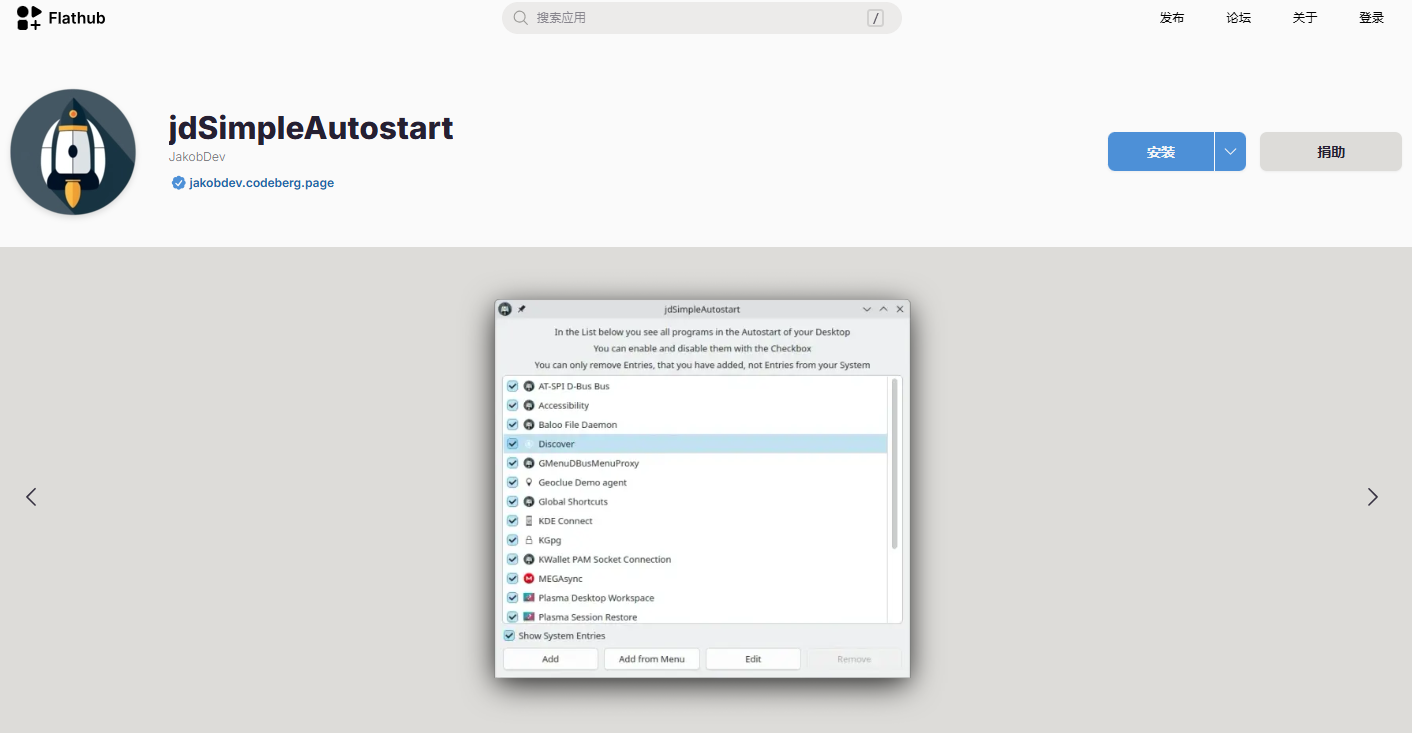Click the jdSimpleAutostart screenshot thumbnail title
Viewport: 1412px width, 733px height.
pos(702,309)
